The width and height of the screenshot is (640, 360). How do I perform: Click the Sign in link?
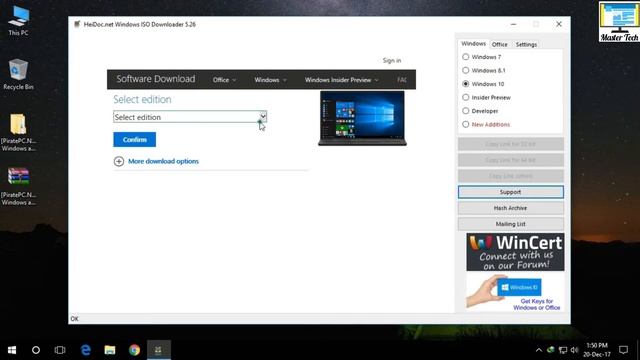(392, 60)
